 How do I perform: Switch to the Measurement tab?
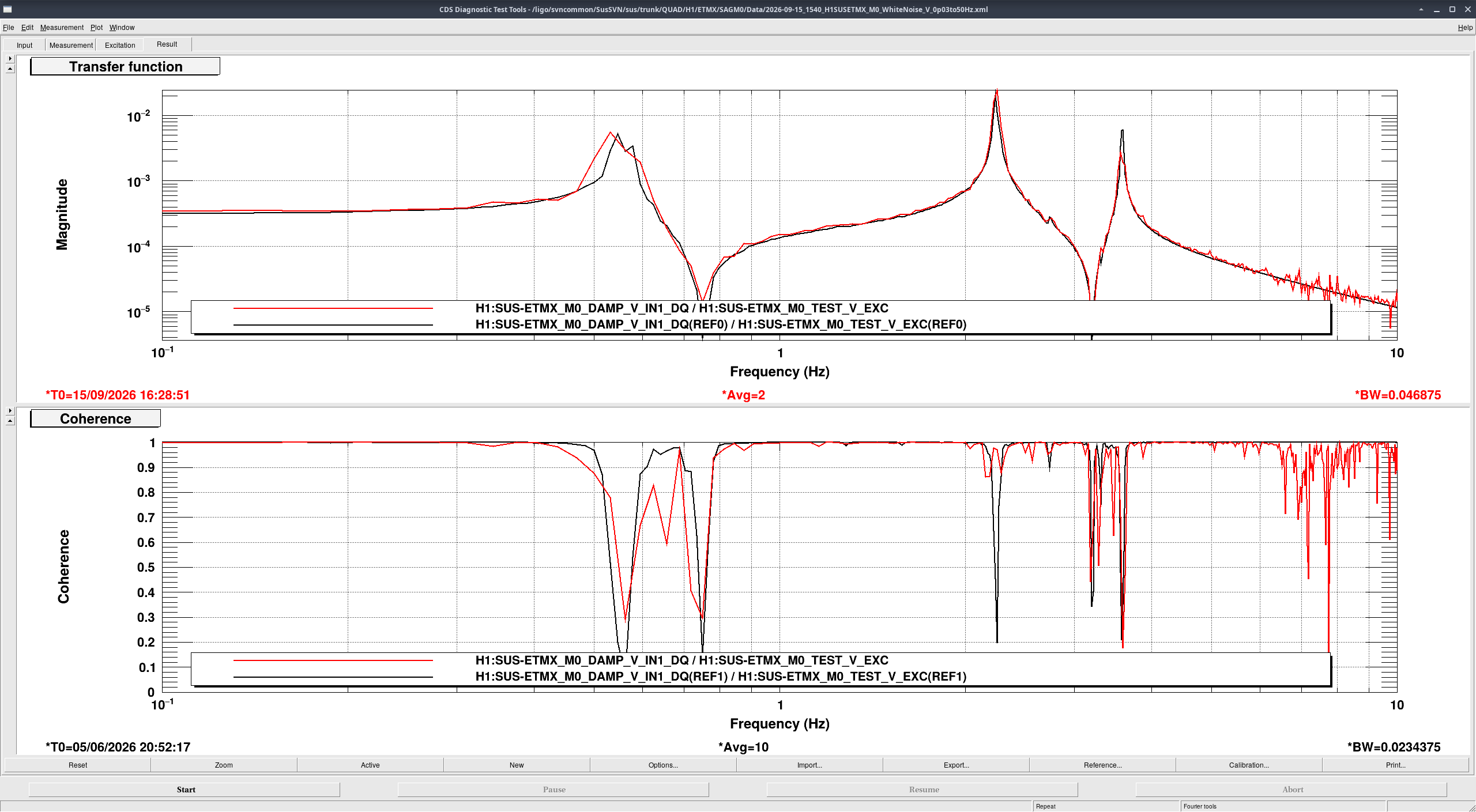[71, 45]
